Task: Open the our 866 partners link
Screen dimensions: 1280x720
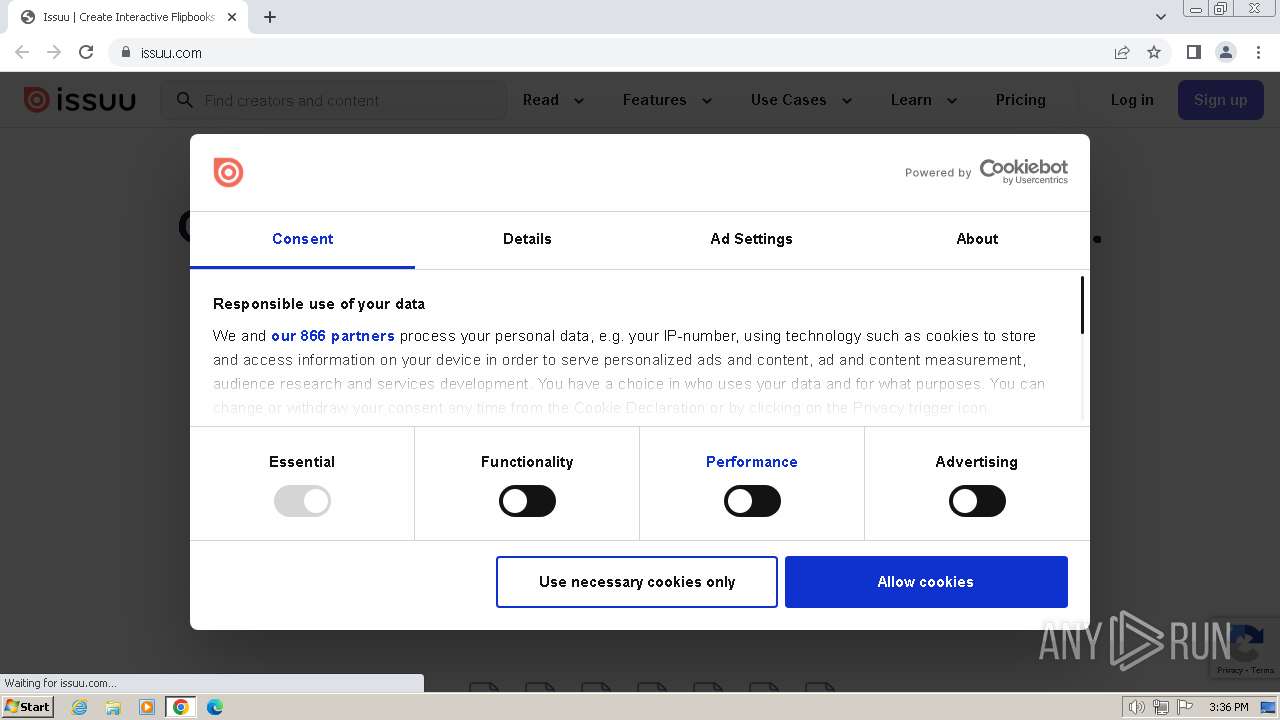Action: [333, 336]
